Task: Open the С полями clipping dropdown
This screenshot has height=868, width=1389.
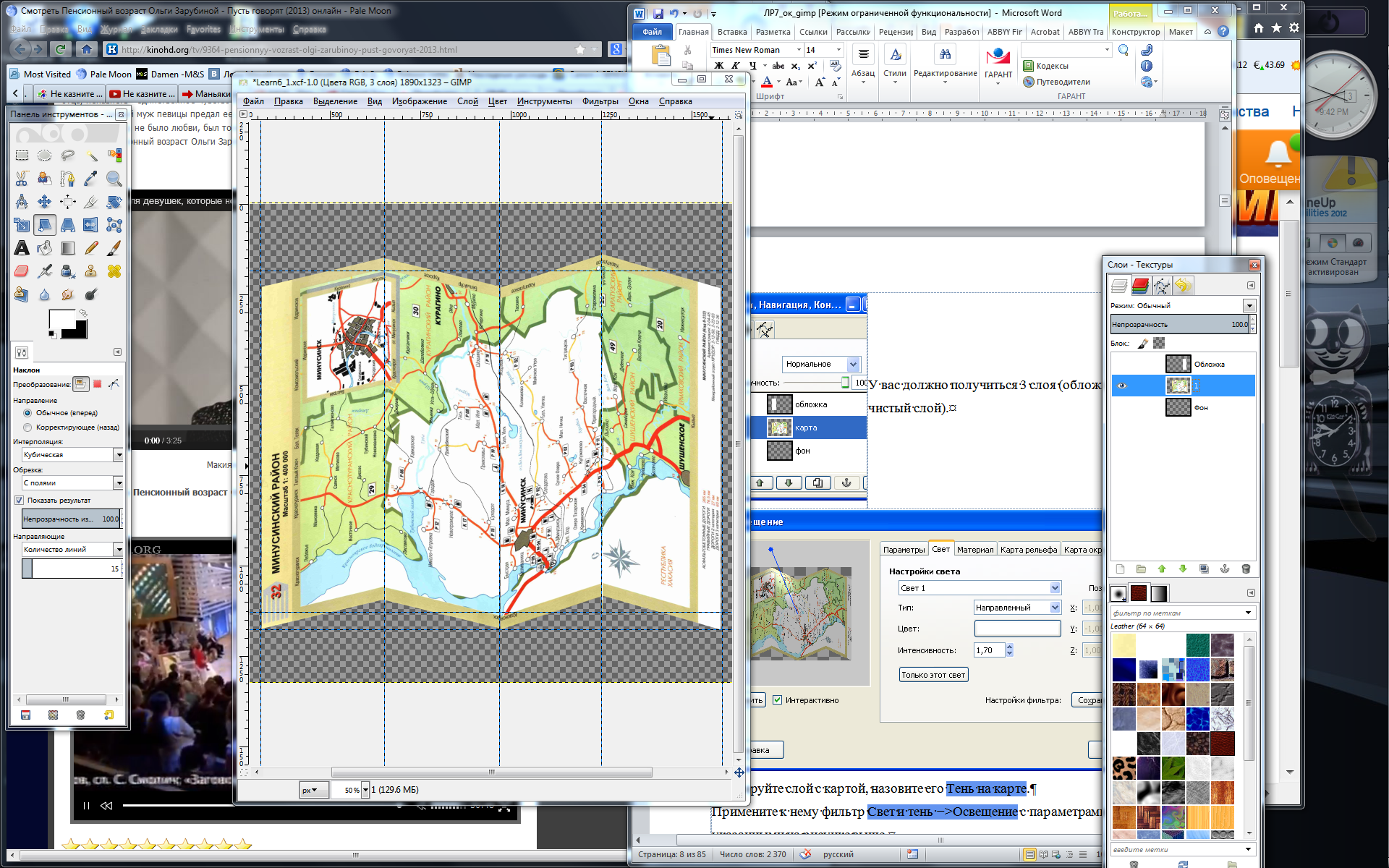Action: coord(73,482)
